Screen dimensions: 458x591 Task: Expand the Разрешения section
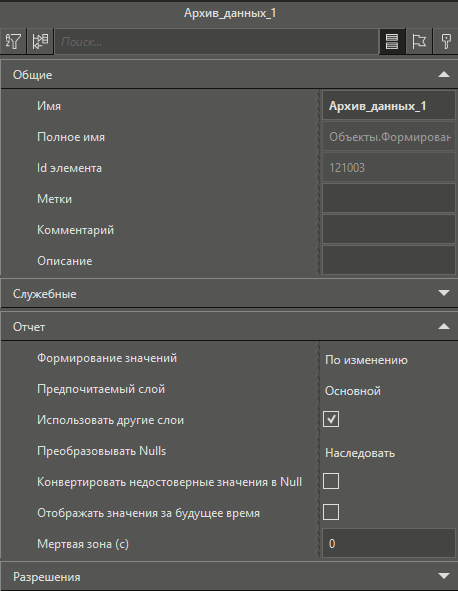[229, 576]
